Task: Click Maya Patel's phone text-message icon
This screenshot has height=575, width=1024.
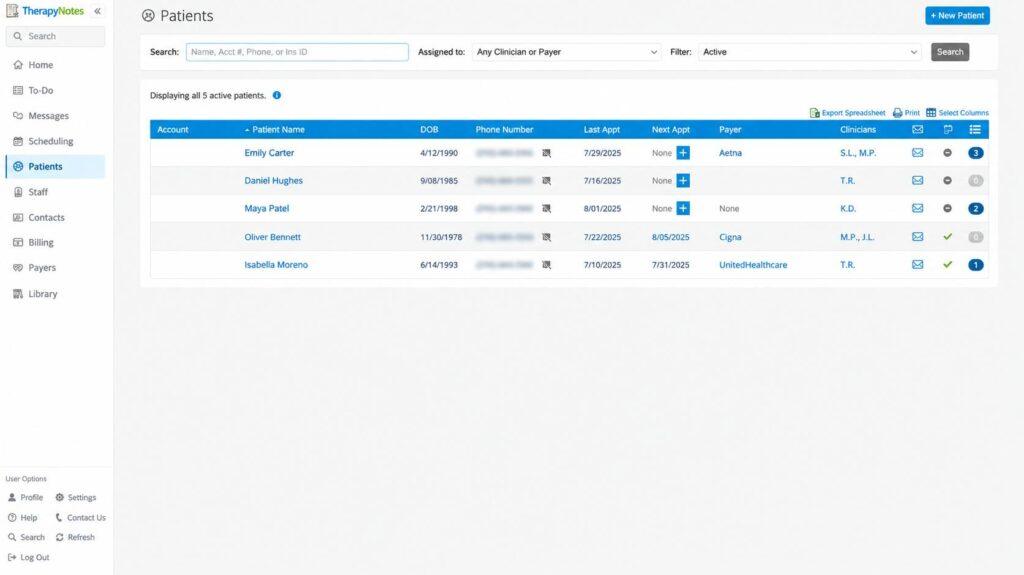Action: point(547,208)
